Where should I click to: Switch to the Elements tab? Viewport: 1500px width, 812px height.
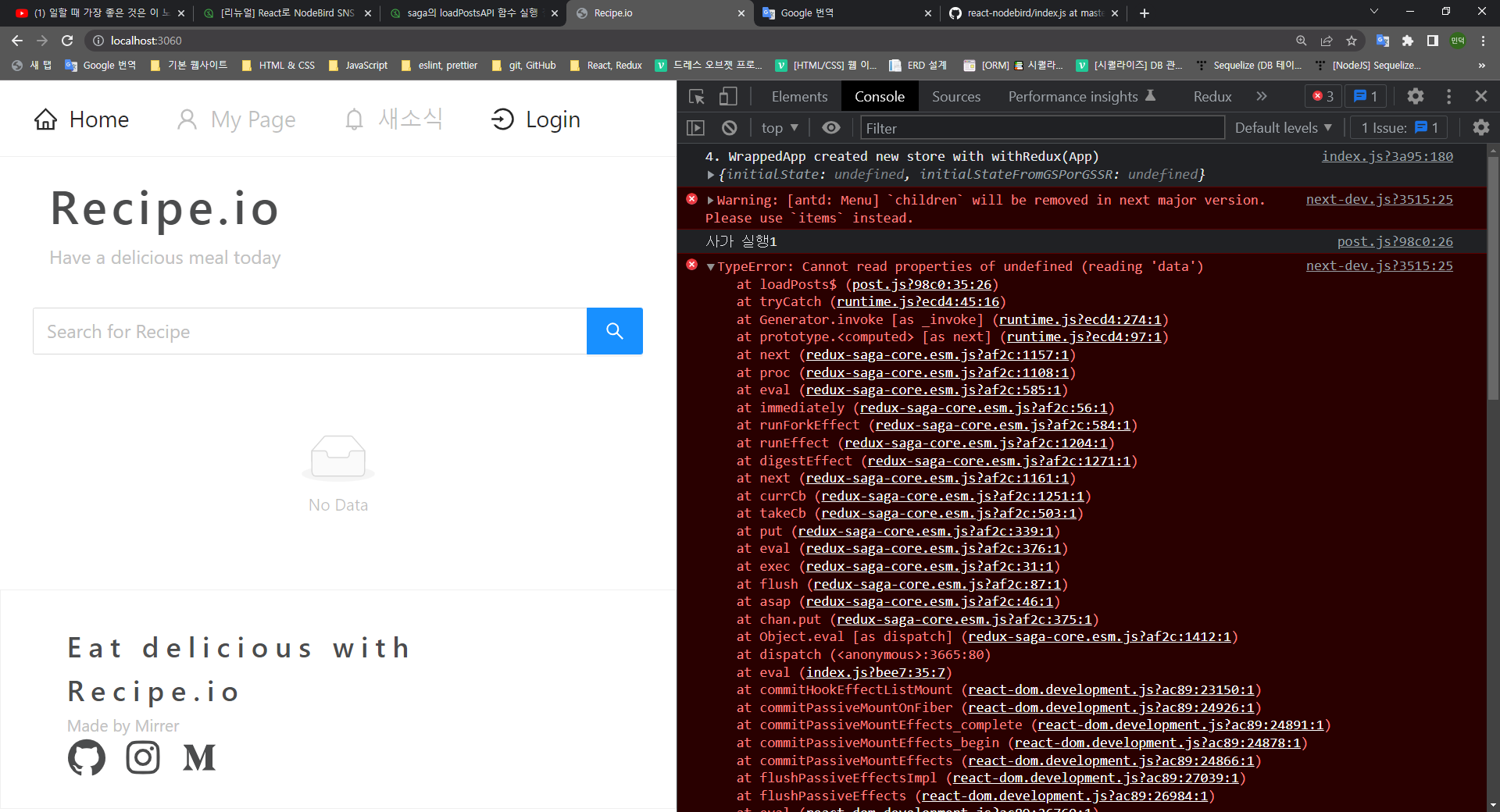[799, 96]
